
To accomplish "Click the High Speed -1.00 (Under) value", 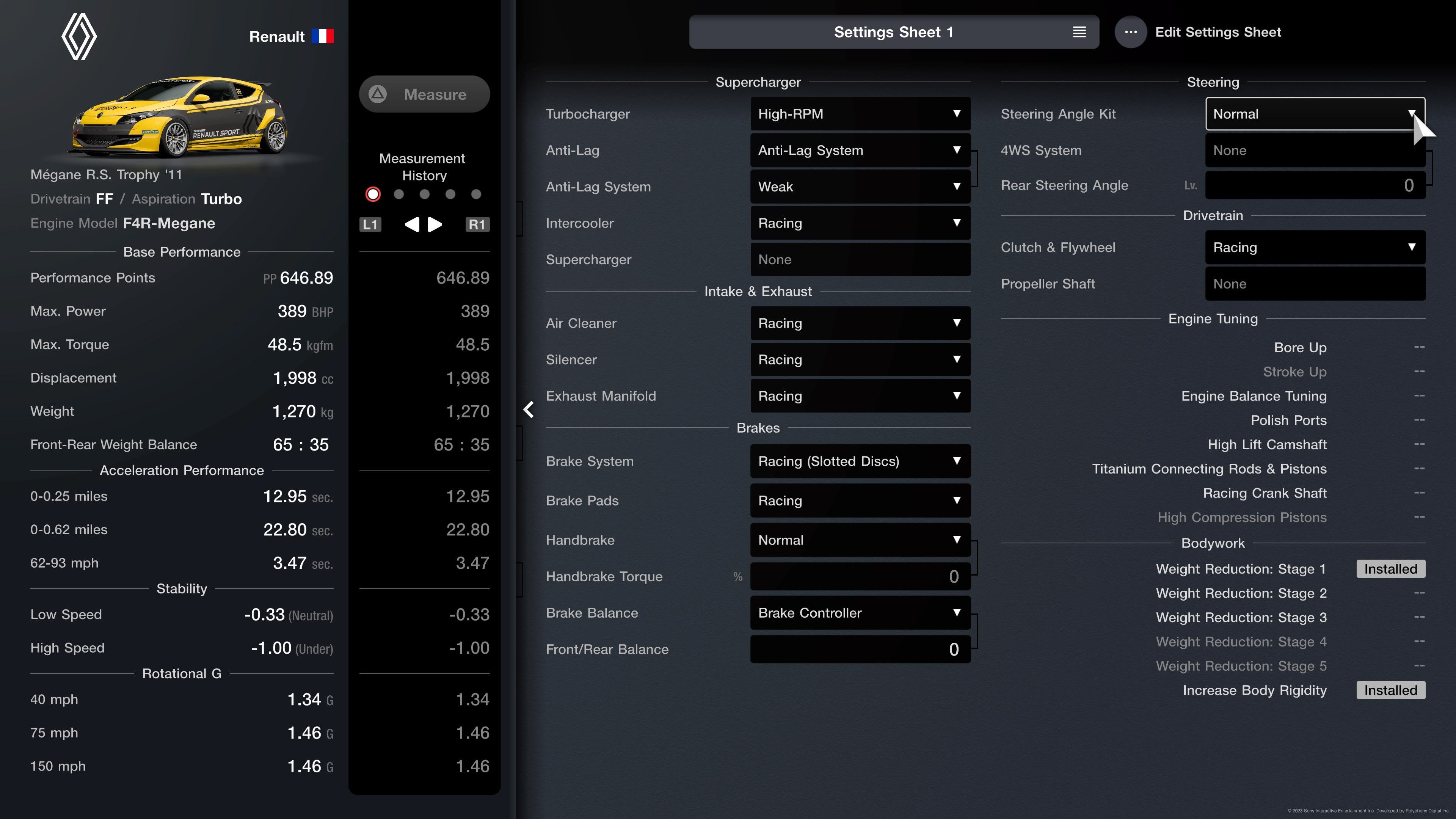I will (292, 648).
